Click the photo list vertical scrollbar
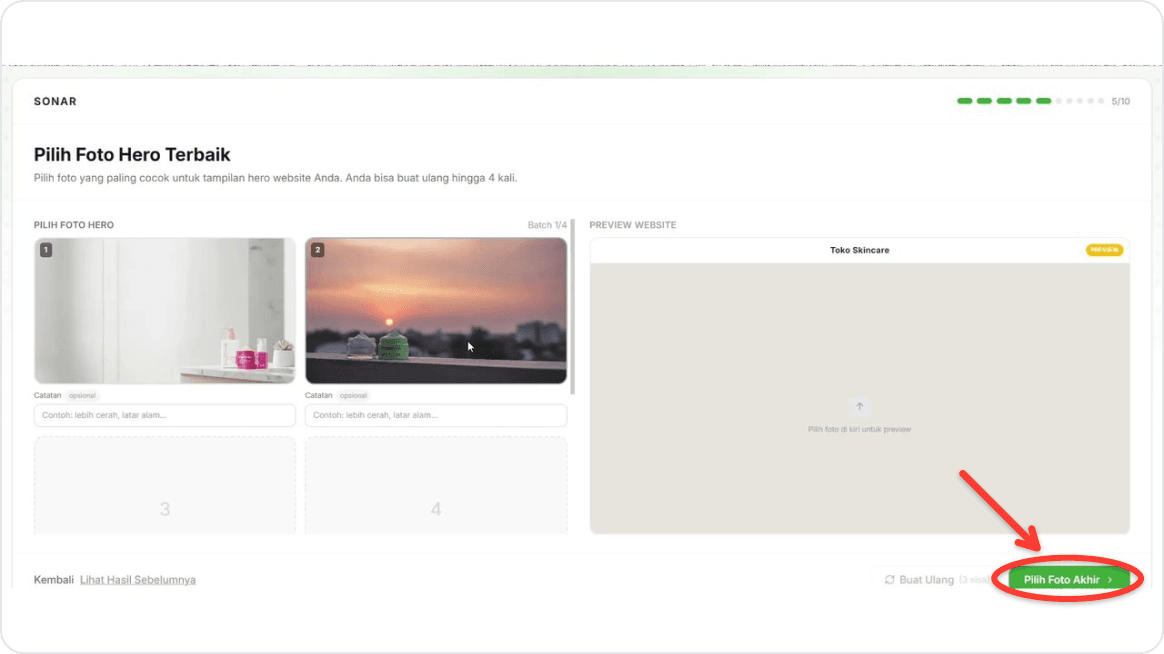 (572, 306)
